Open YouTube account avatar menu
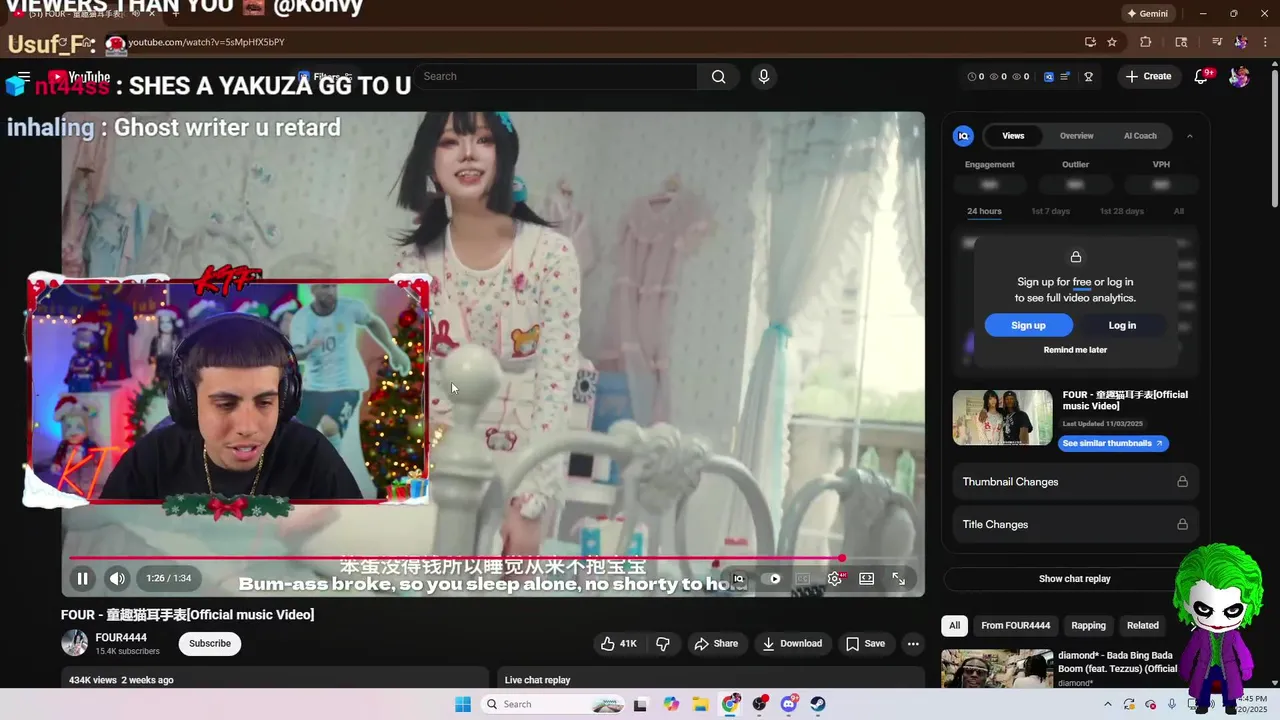The image size is (1280, 720). coord(1239,77)
